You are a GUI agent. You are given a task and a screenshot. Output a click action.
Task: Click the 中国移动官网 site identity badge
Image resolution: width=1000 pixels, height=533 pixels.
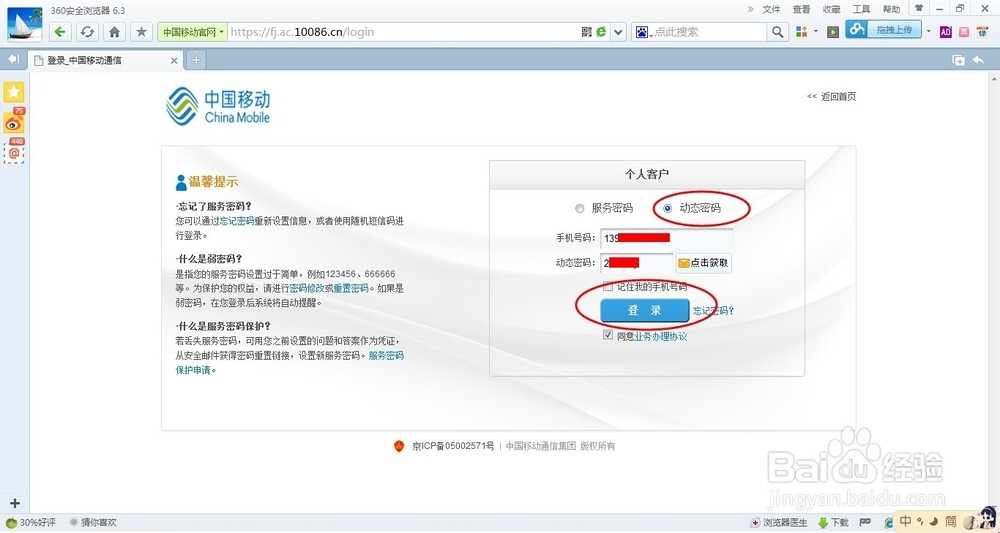(x=192, y=32)
